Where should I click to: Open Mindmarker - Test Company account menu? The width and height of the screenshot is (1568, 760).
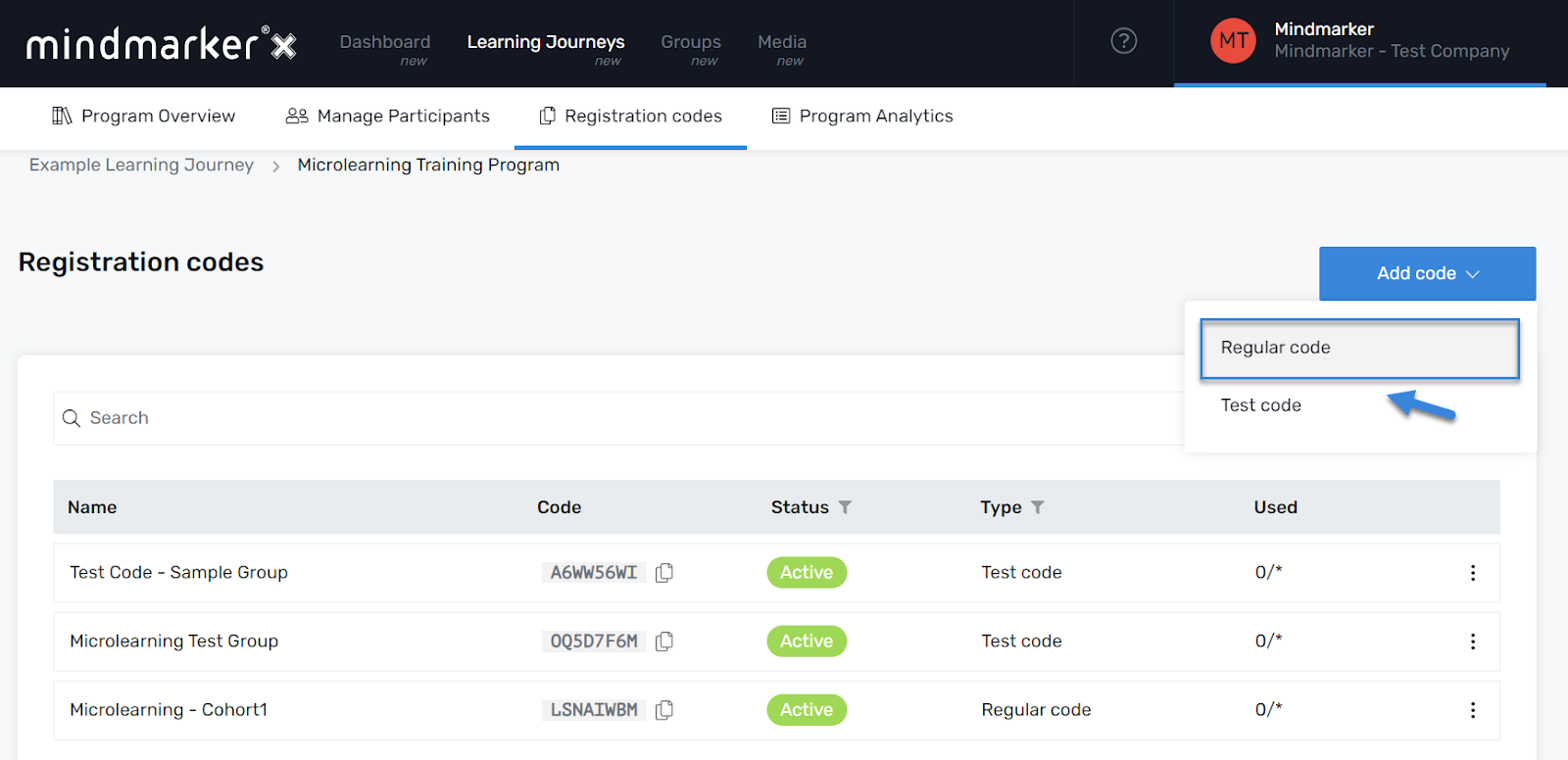click(1360, 41)
